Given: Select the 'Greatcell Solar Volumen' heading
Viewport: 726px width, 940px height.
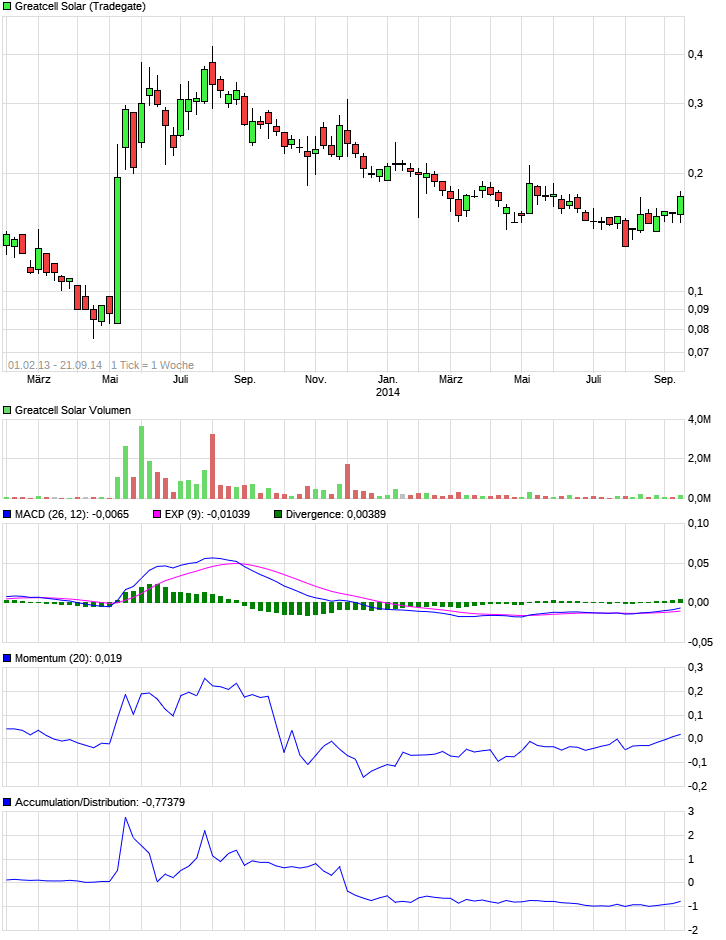Looking at the screenshot, I should click(x=73, y=410).
